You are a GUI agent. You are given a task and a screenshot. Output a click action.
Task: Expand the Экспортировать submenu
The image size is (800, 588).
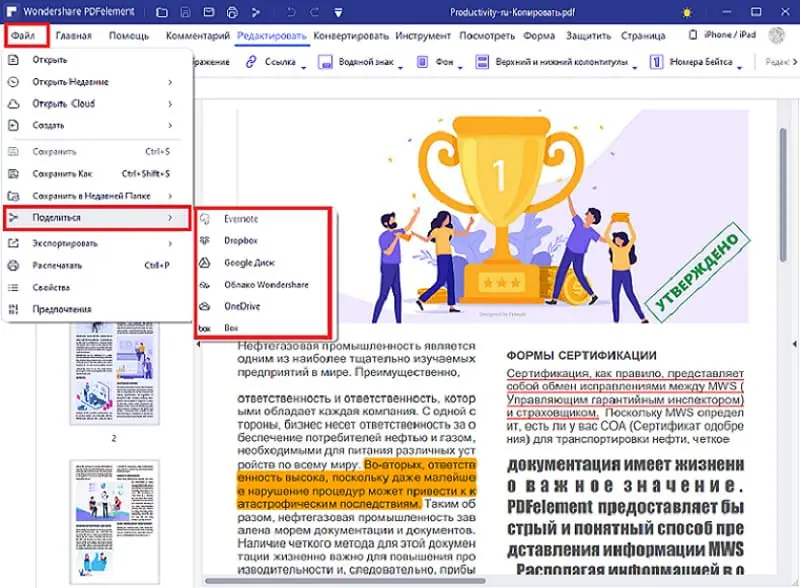click(97, 243)
